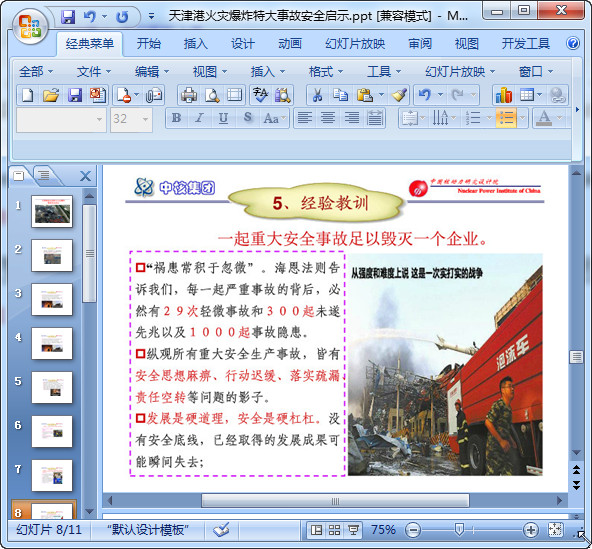Image resolution: width=592 pixels, height=549 pixels.
Task: Switch to Slide Sorter view
Action: pyautogui.click(x=335, y=530)
